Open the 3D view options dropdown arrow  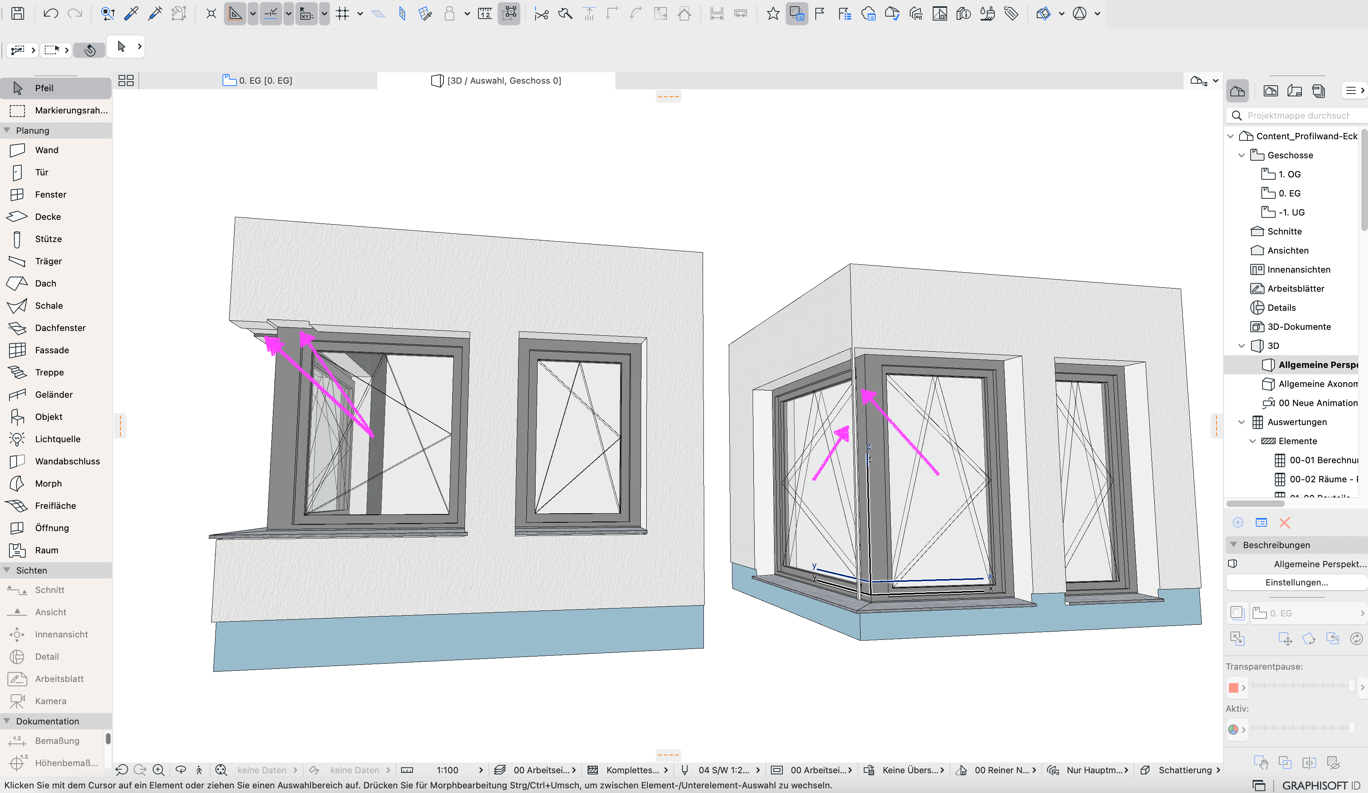point(1216,81)
